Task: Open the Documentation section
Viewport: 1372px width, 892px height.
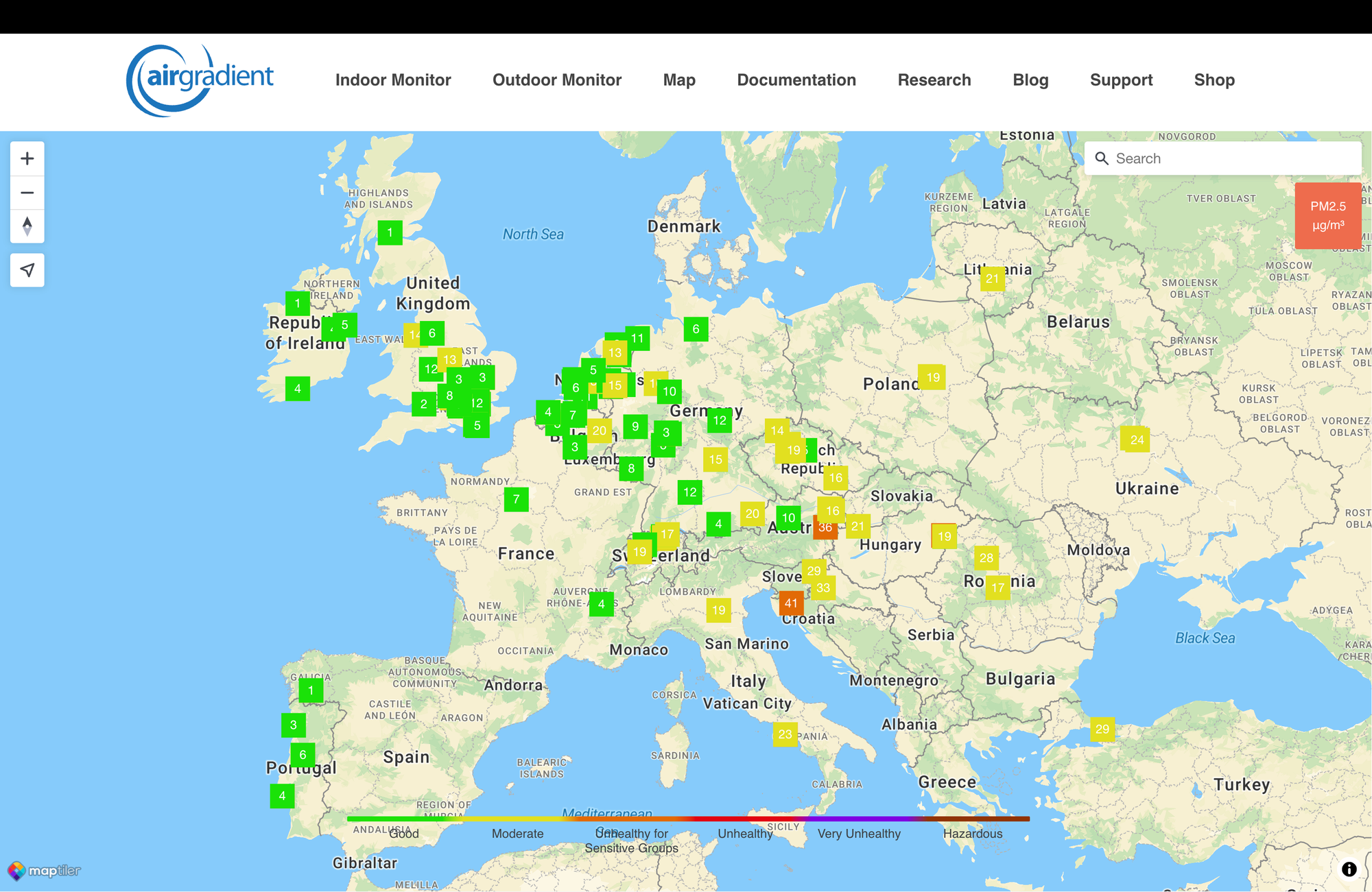Action: coord(796,80)
